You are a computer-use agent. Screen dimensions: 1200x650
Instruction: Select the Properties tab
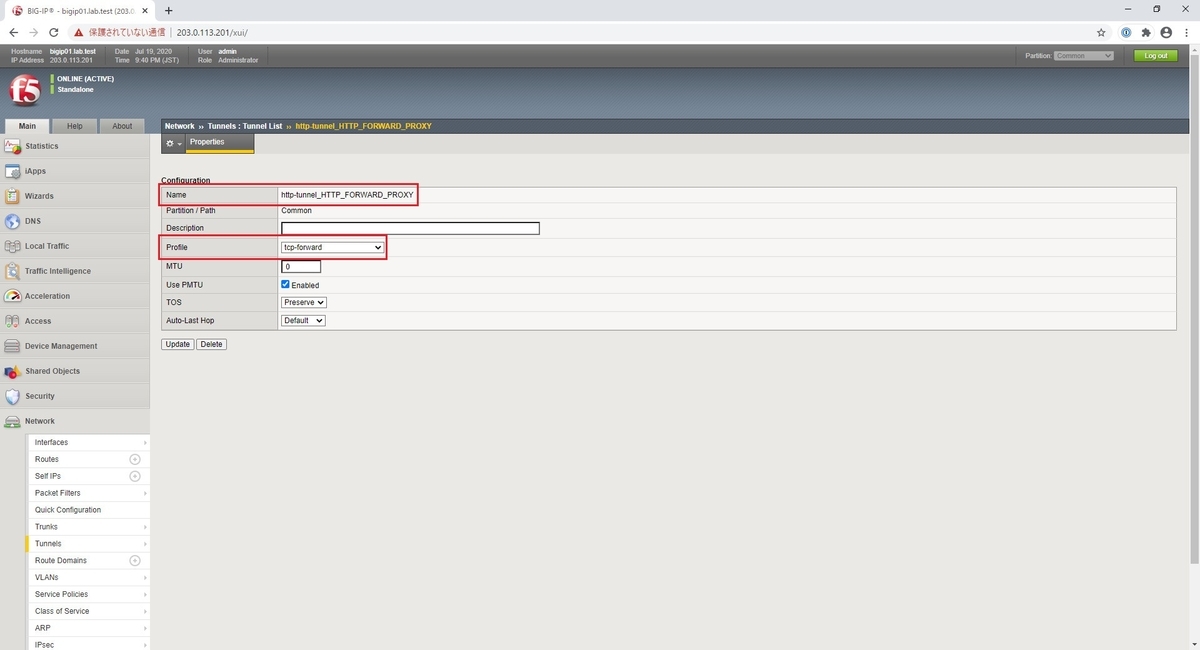click(x=207, y=142)
